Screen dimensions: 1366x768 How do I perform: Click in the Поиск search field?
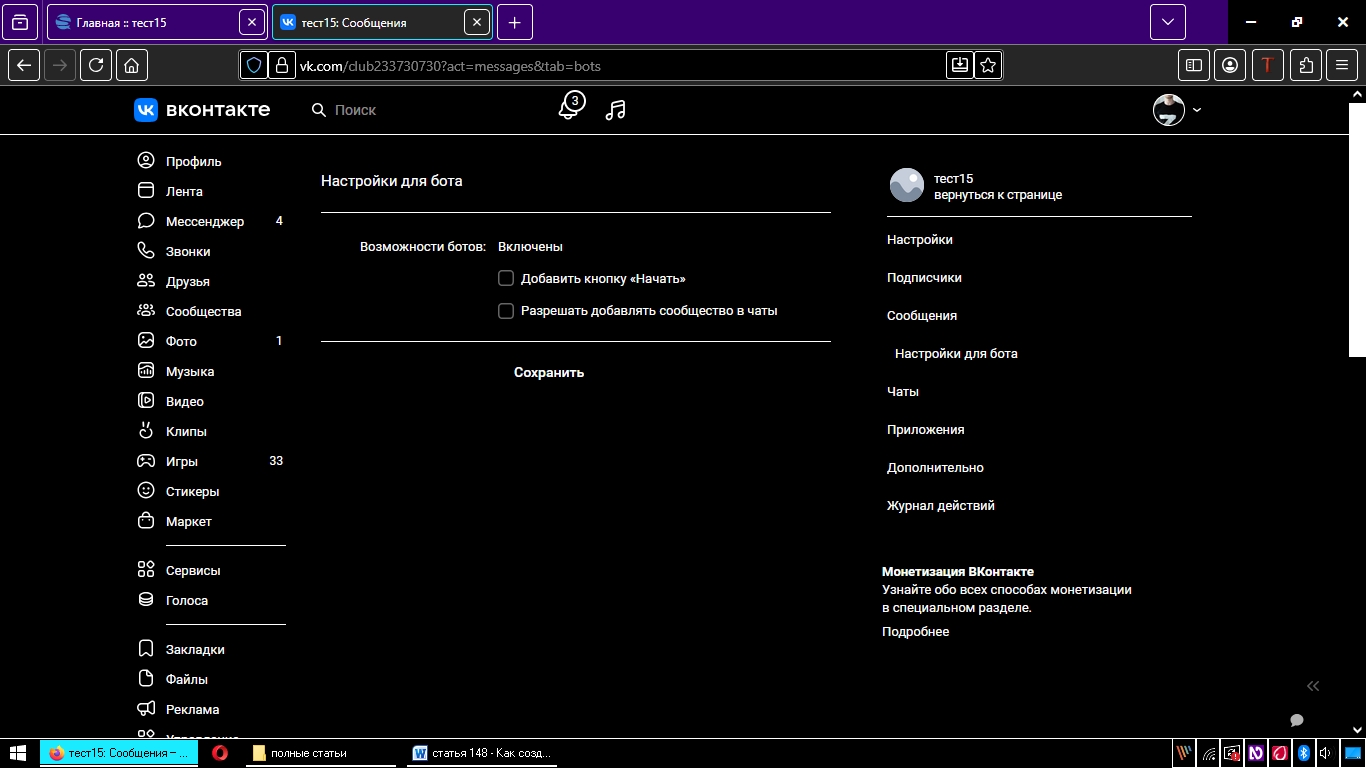click(400, 110)
